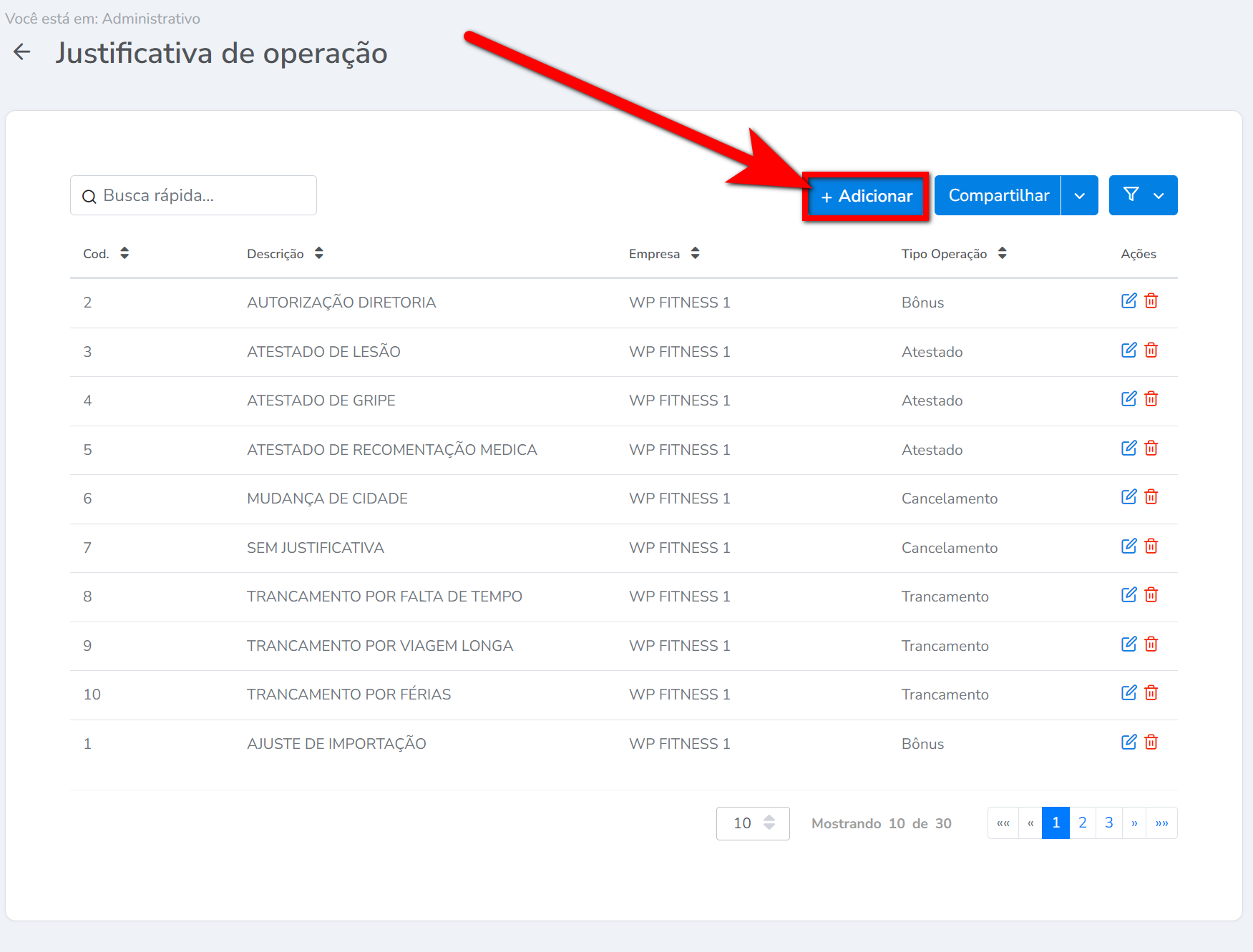Click the Adicionar button
The image size is (1253, 952).
tap(866, 196)
